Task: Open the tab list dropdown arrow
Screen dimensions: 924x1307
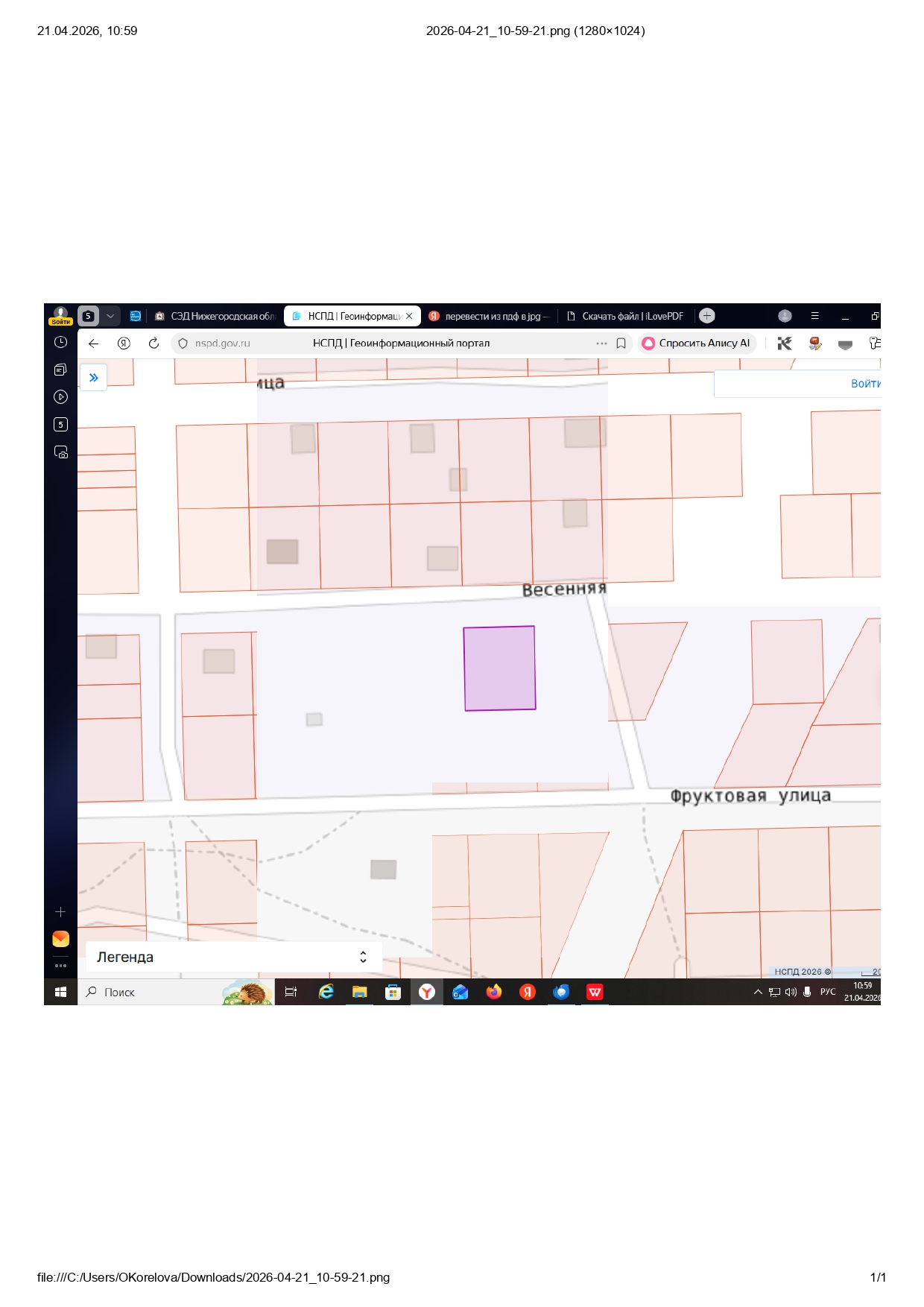Action: (110, 316)
